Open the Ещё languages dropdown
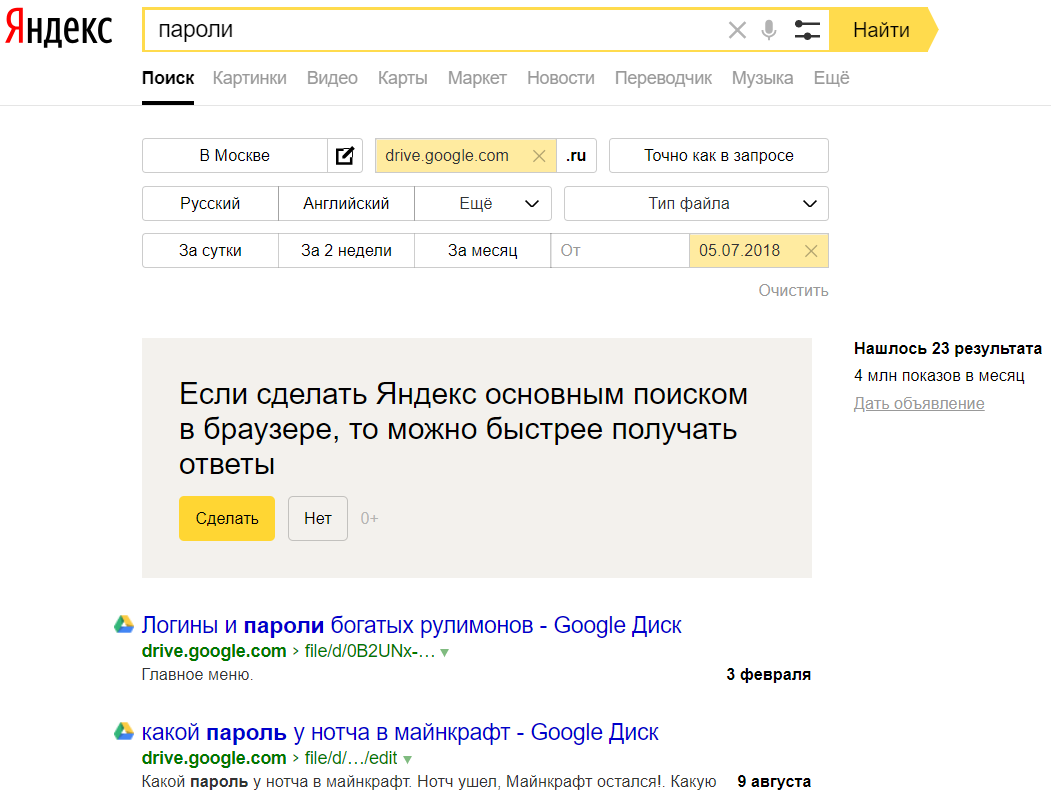1051x792 pixels. coord(483,204)
